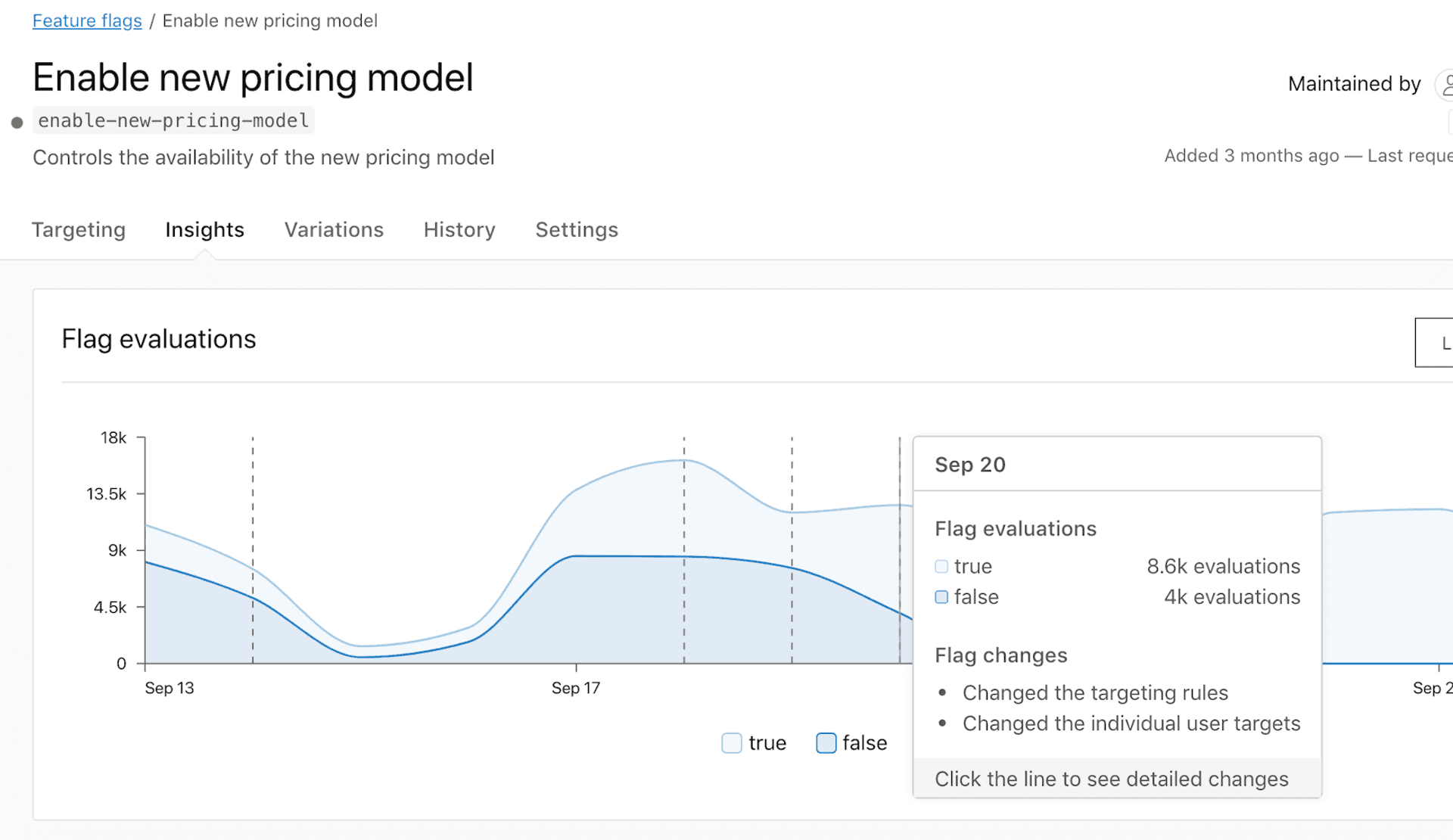
Task: Open the chart time range selector
Action: coord(1438,342)
